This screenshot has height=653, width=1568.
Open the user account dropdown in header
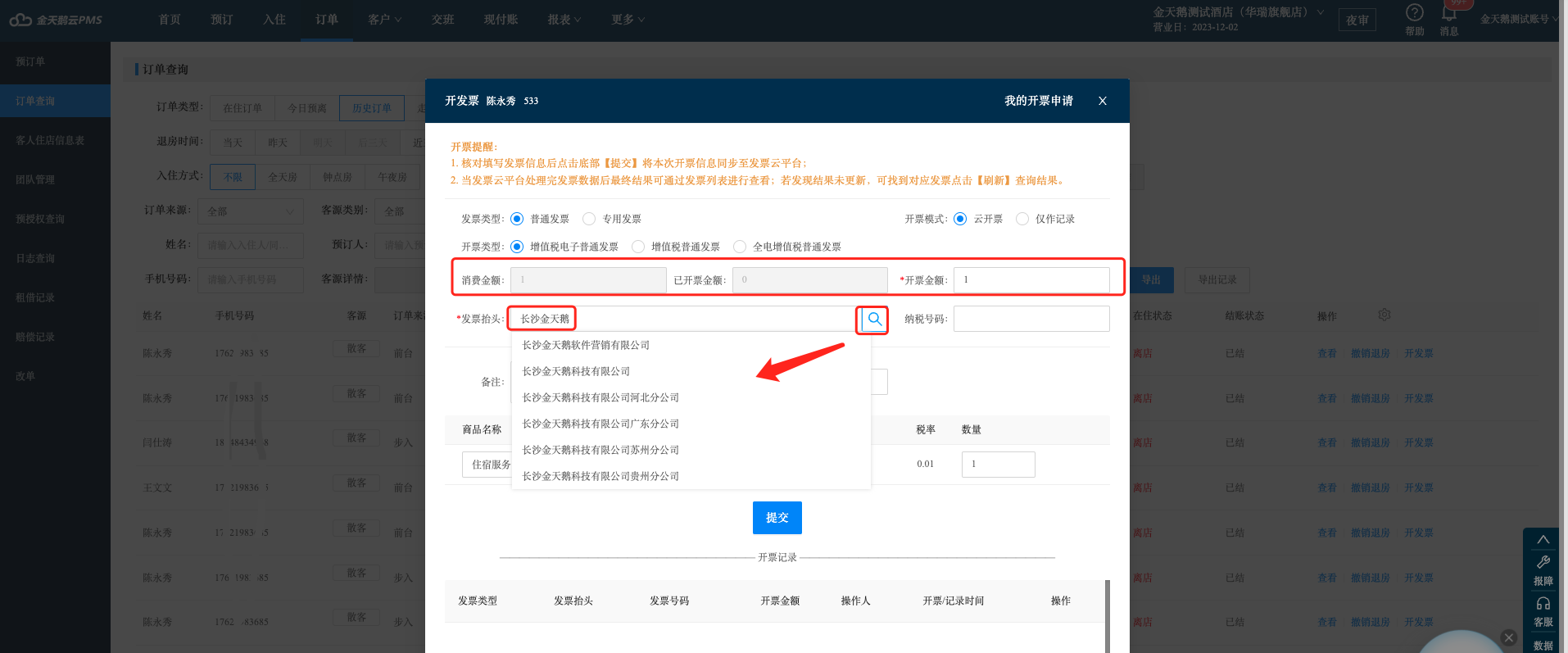point(1519,19)
